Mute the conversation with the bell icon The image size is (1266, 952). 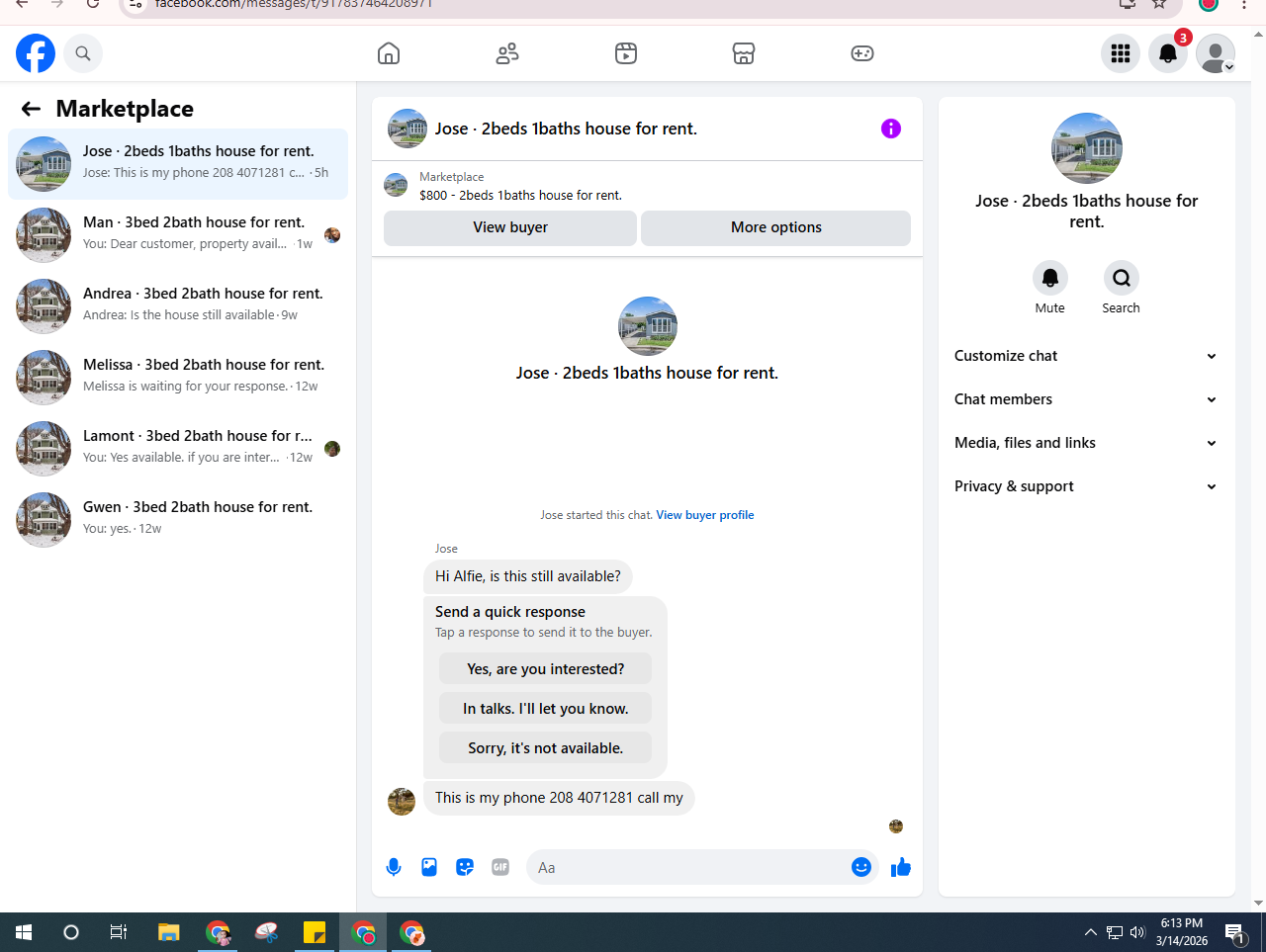click(1050, 278)
